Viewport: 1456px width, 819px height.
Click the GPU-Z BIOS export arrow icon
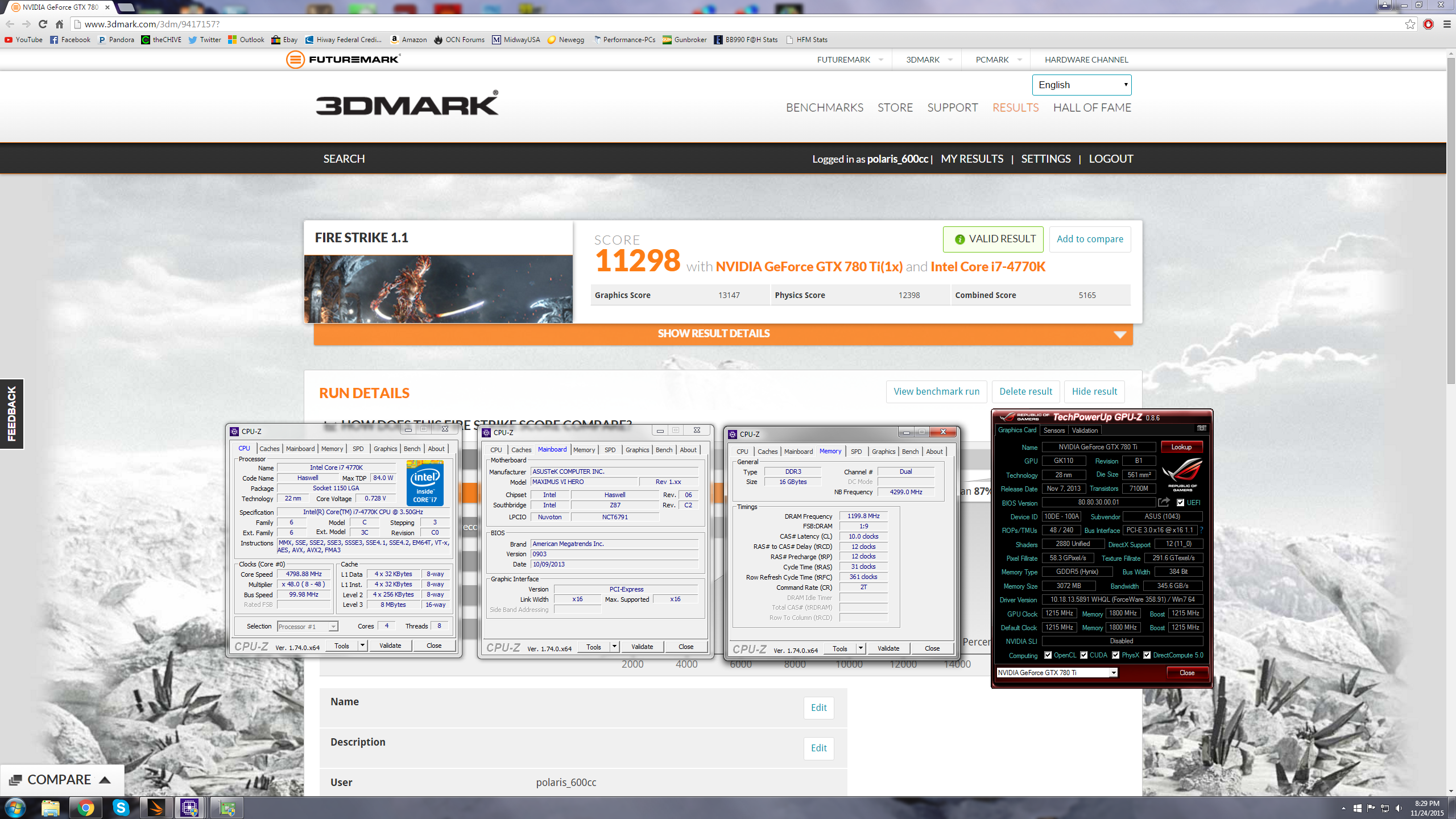point(1164,502)
